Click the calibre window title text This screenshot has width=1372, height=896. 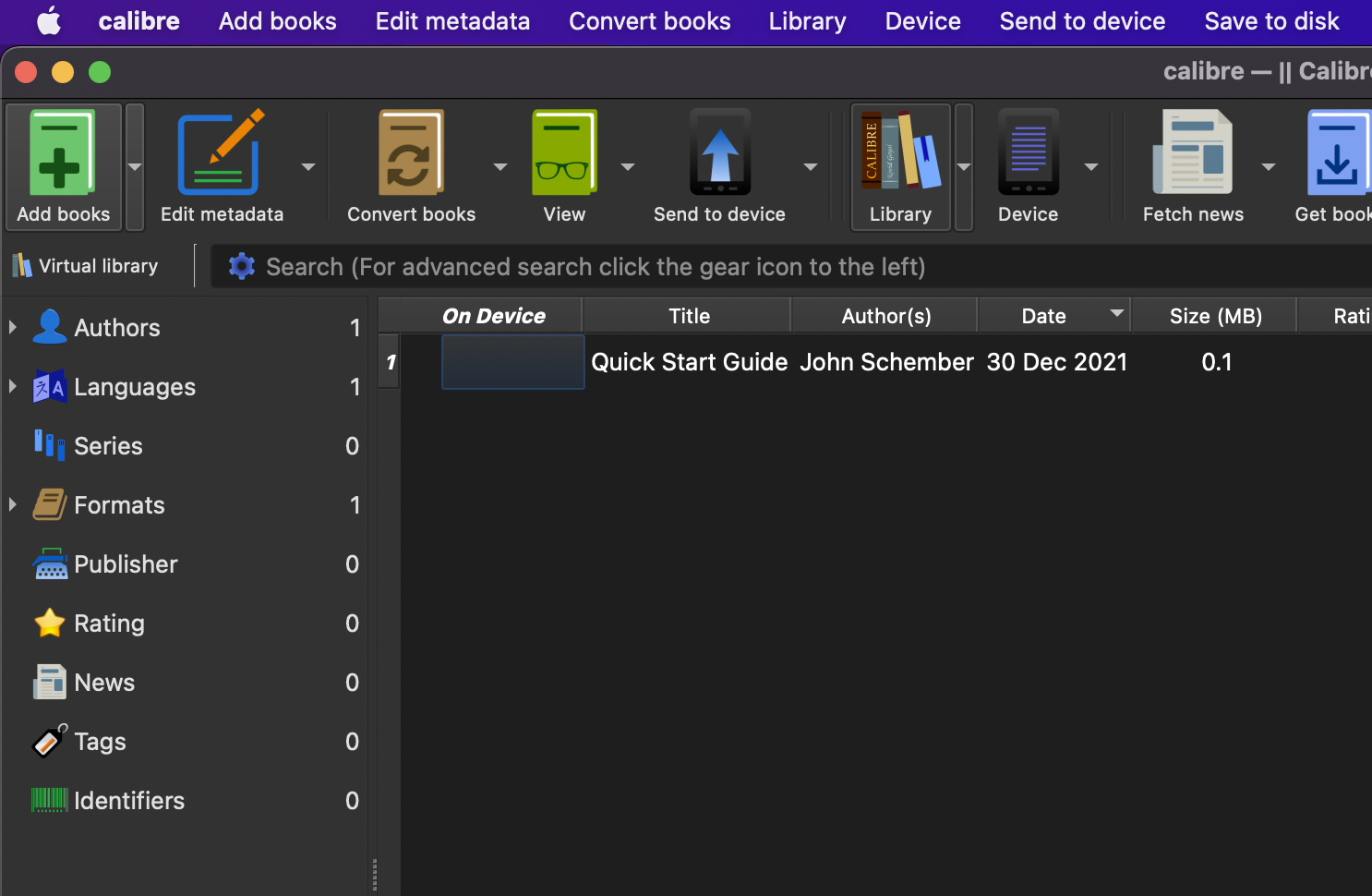tap(1267, 71)
